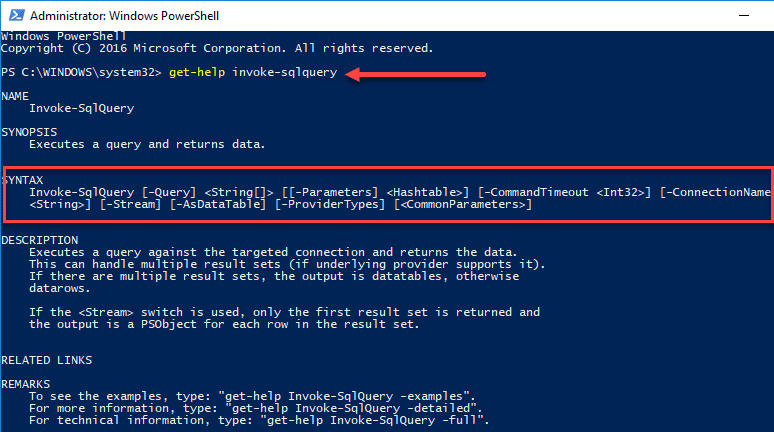The height and width of the screenshot is (432, 774).
Task: Click the Administrator: Windows PowerShell title text
Action: click(x=108, y=16)
